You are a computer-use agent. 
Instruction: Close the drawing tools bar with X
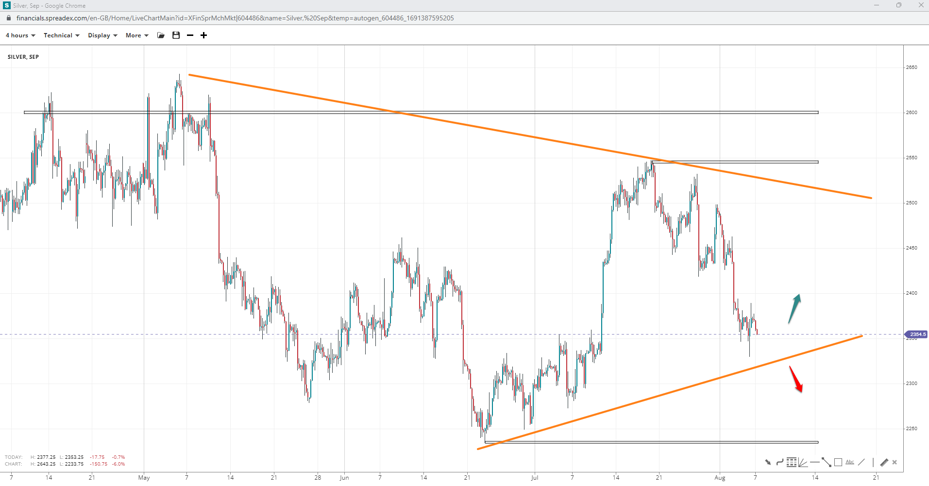[895, 462]
